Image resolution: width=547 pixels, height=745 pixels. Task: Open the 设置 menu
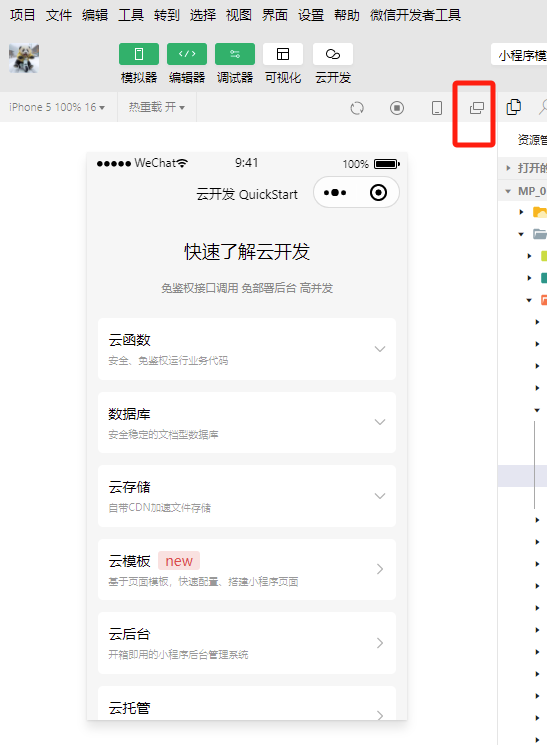[x=311, y=15]
